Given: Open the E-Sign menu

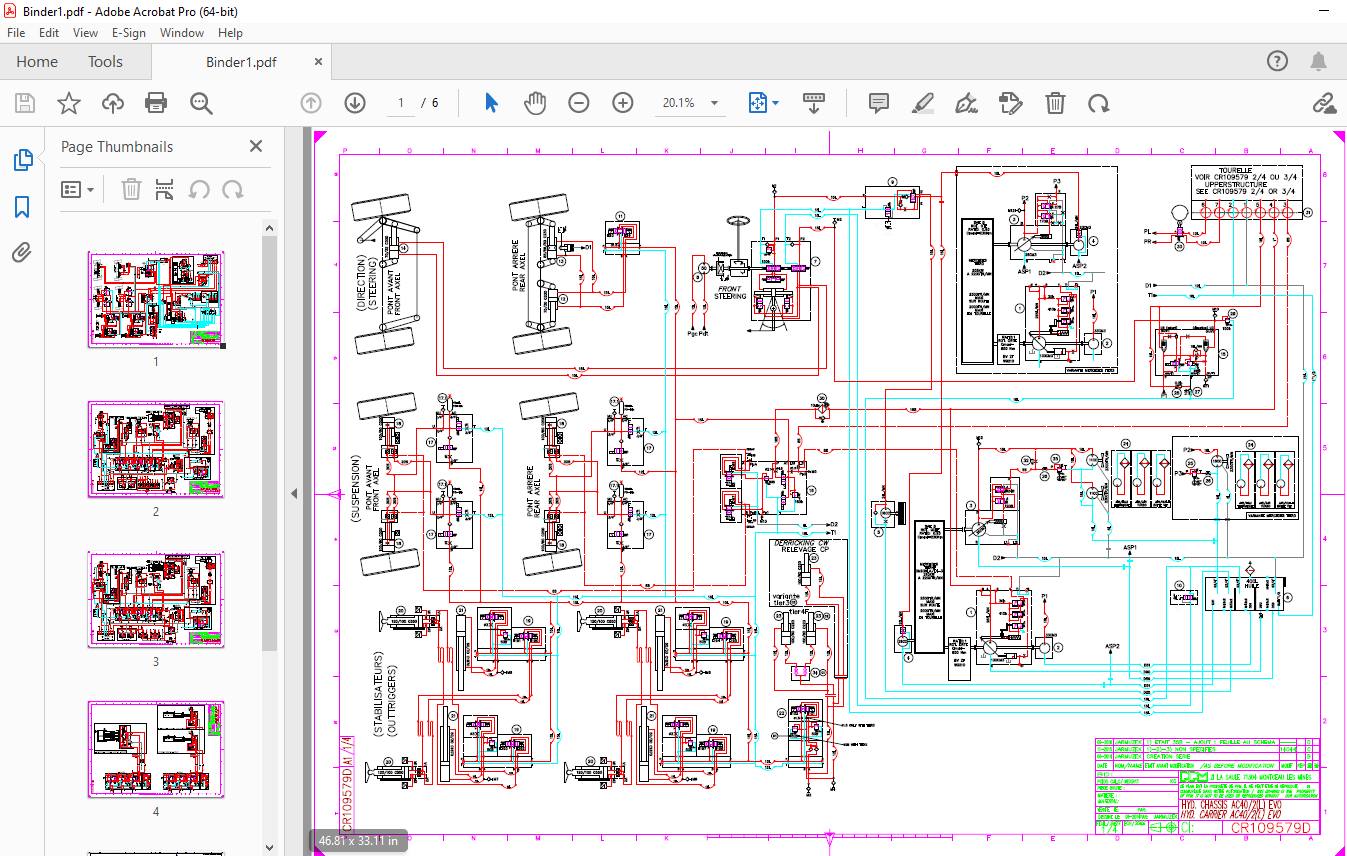Looking at the screenshot, I should (128, 33).
